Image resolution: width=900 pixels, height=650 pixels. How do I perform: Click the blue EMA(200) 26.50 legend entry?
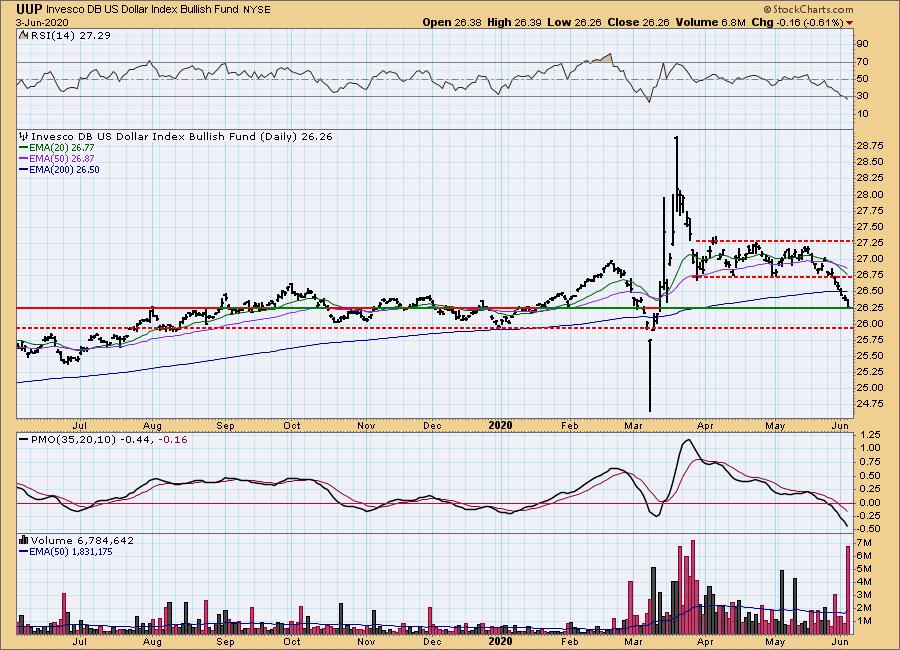pyautogui.click(x=59, y=169)
